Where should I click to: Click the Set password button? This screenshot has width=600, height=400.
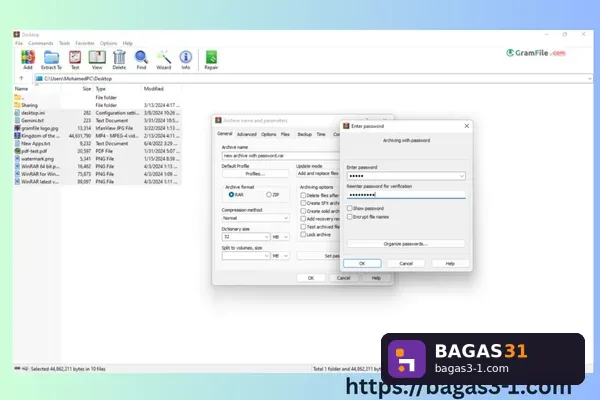[x=319, y=256]
